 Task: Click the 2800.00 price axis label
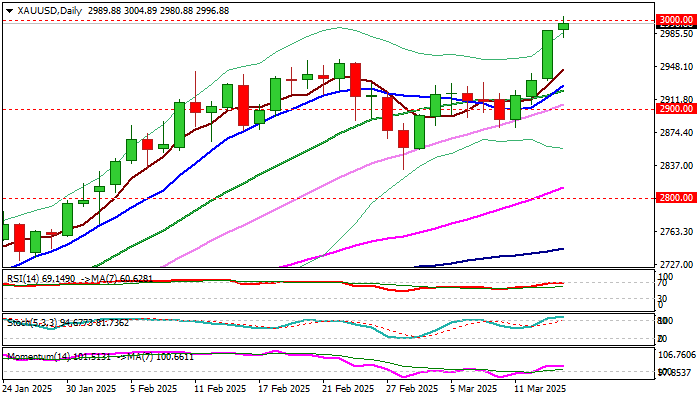point(670,199)
